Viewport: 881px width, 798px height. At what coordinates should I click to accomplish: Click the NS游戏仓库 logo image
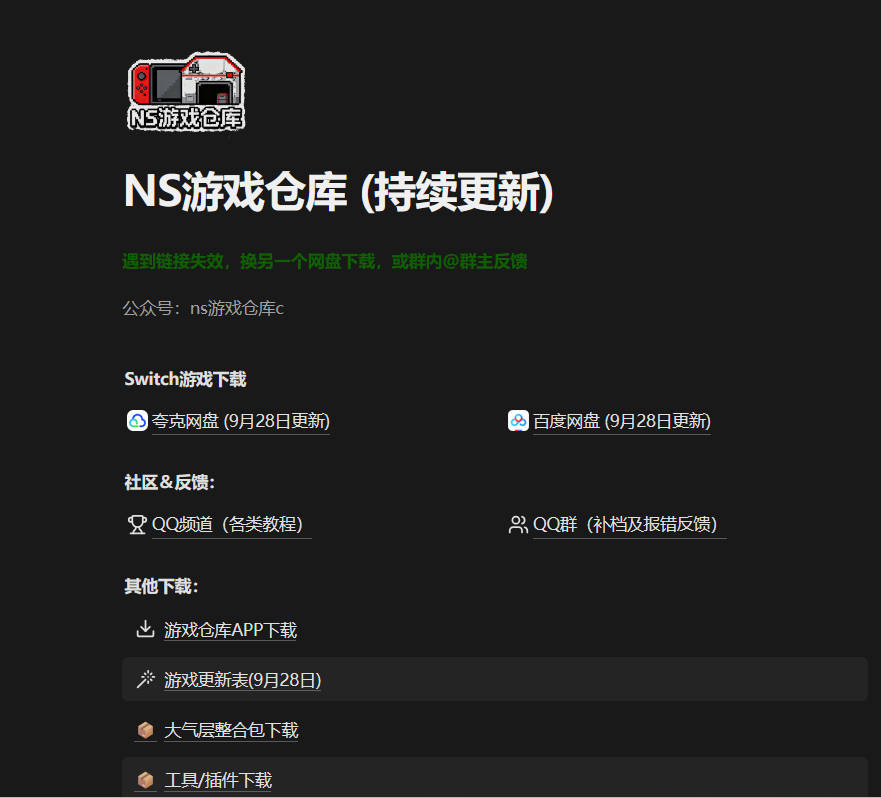tap(186, 92)
